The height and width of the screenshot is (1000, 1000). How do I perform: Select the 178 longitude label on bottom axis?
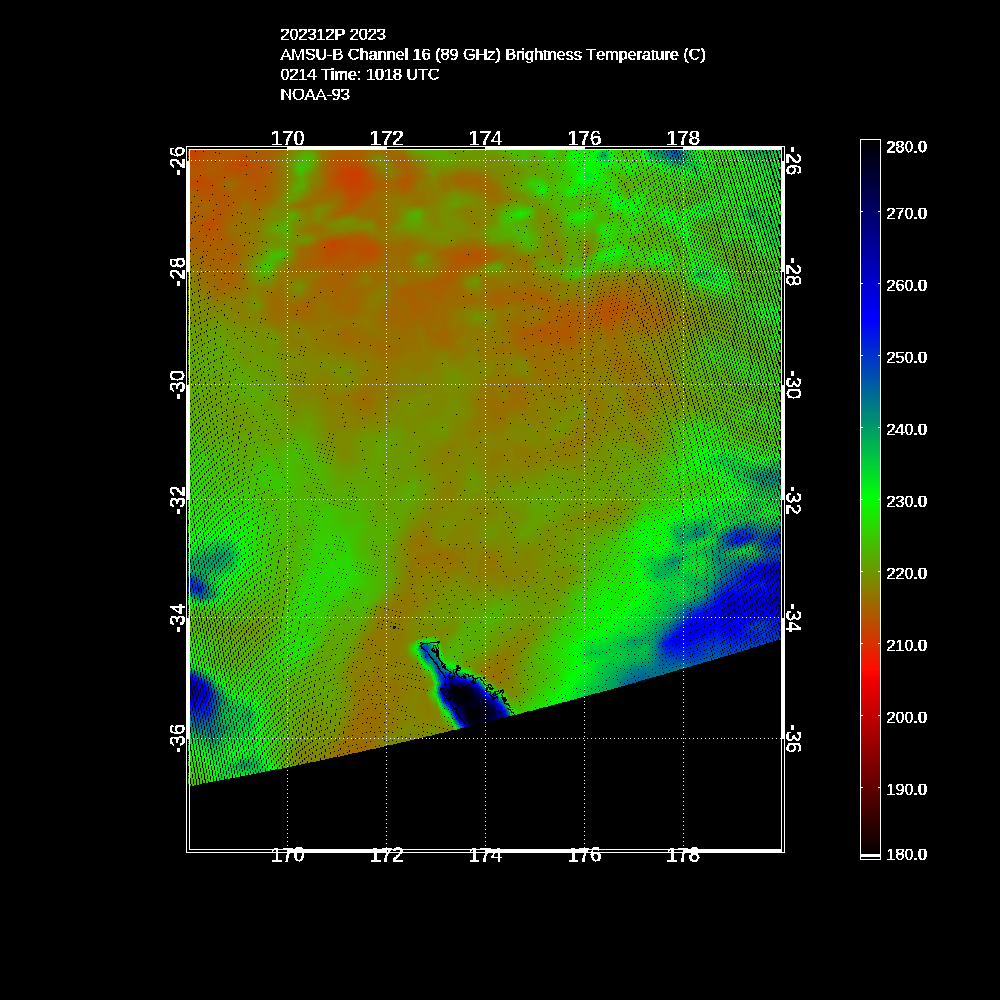(683, 855)
